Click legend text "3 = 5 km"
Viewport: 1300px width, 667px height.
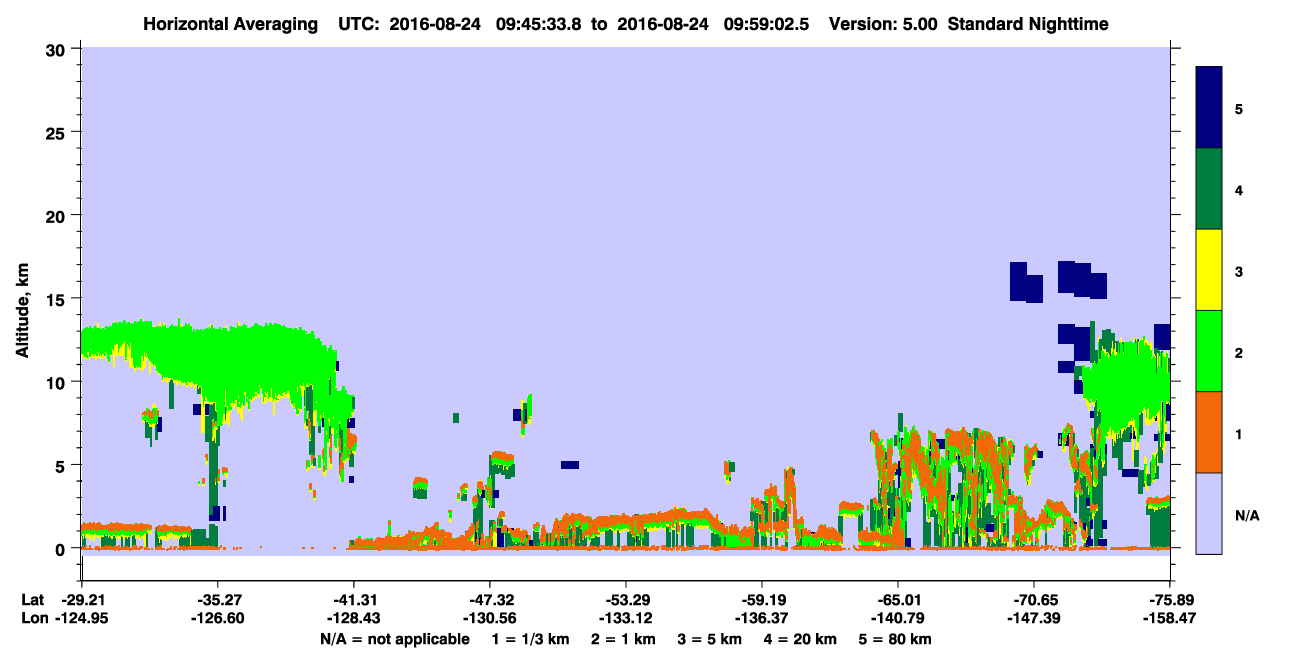pos(710,638)
